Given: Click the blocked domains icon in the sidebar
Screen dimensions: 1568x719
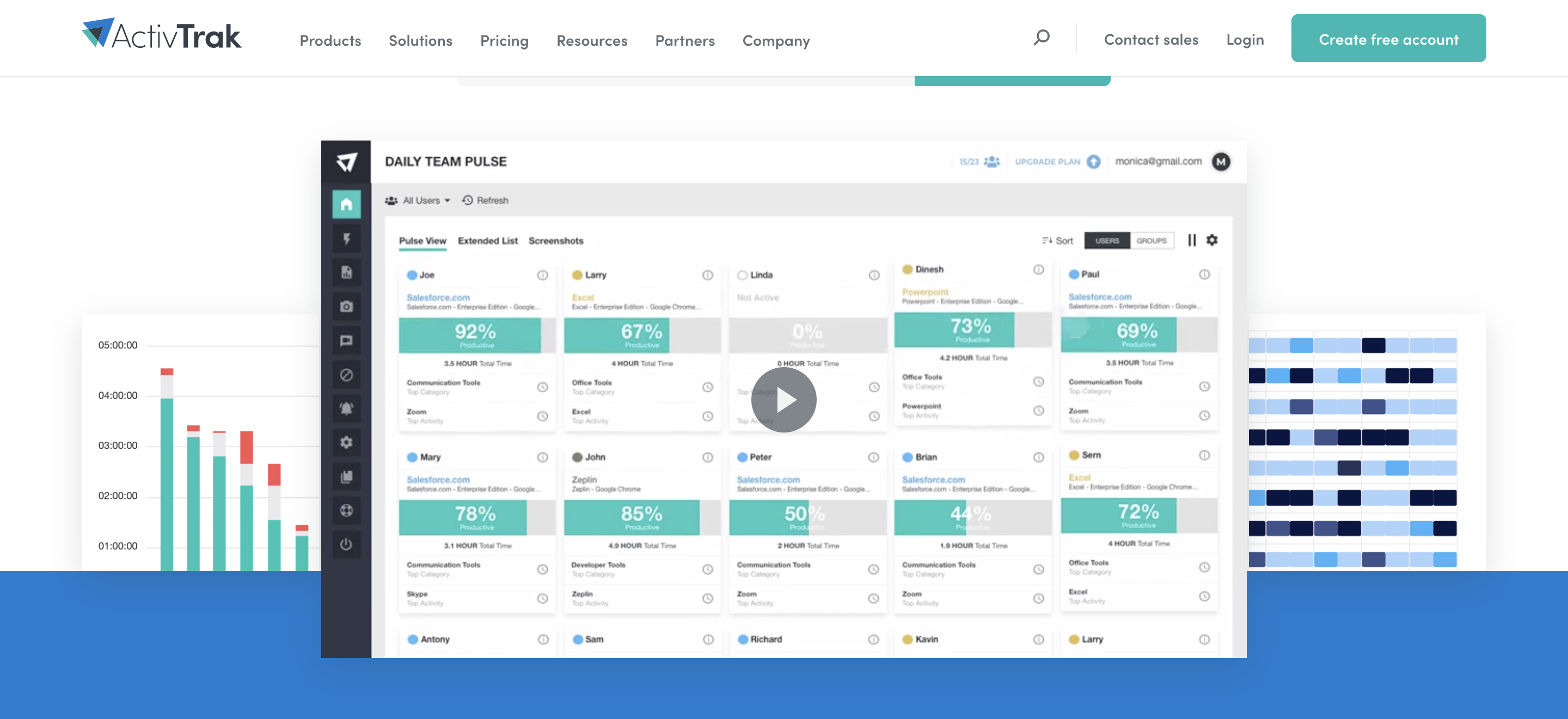Looking at the screenshot, I should tap(347, 375).
